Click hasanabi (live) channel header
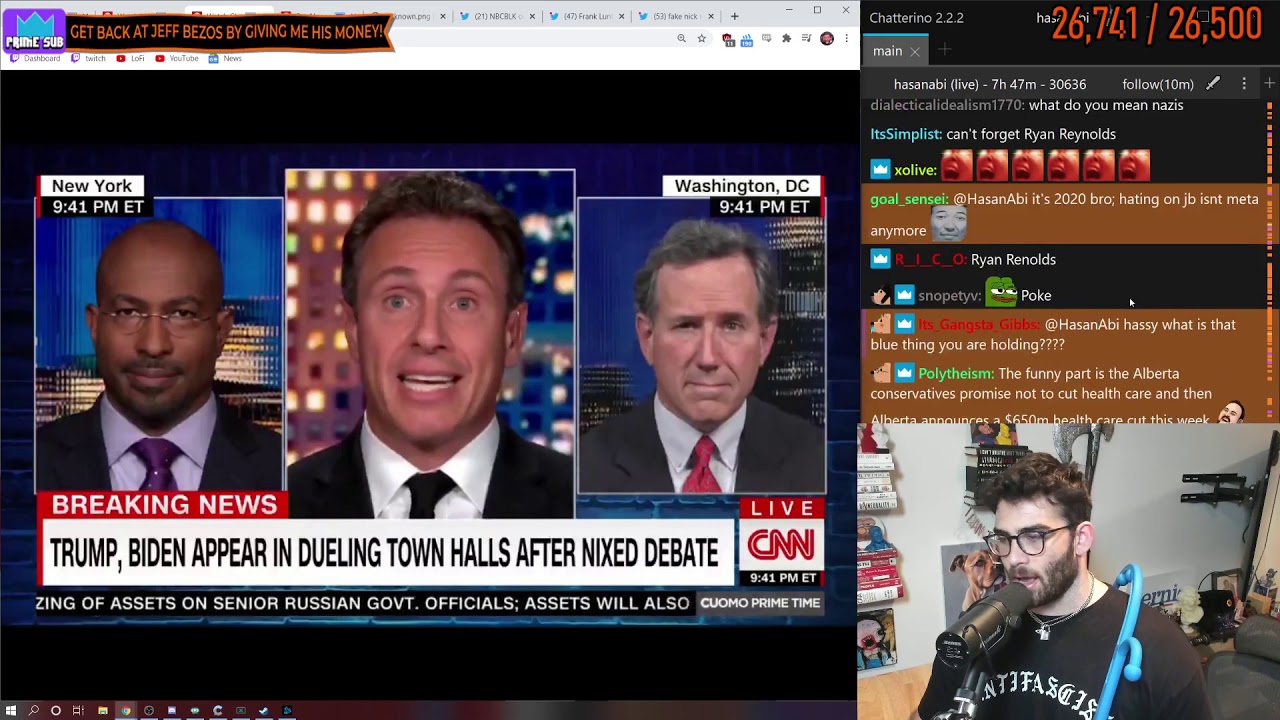Viewport: 1280px width, 720px height. pos(989,84)
